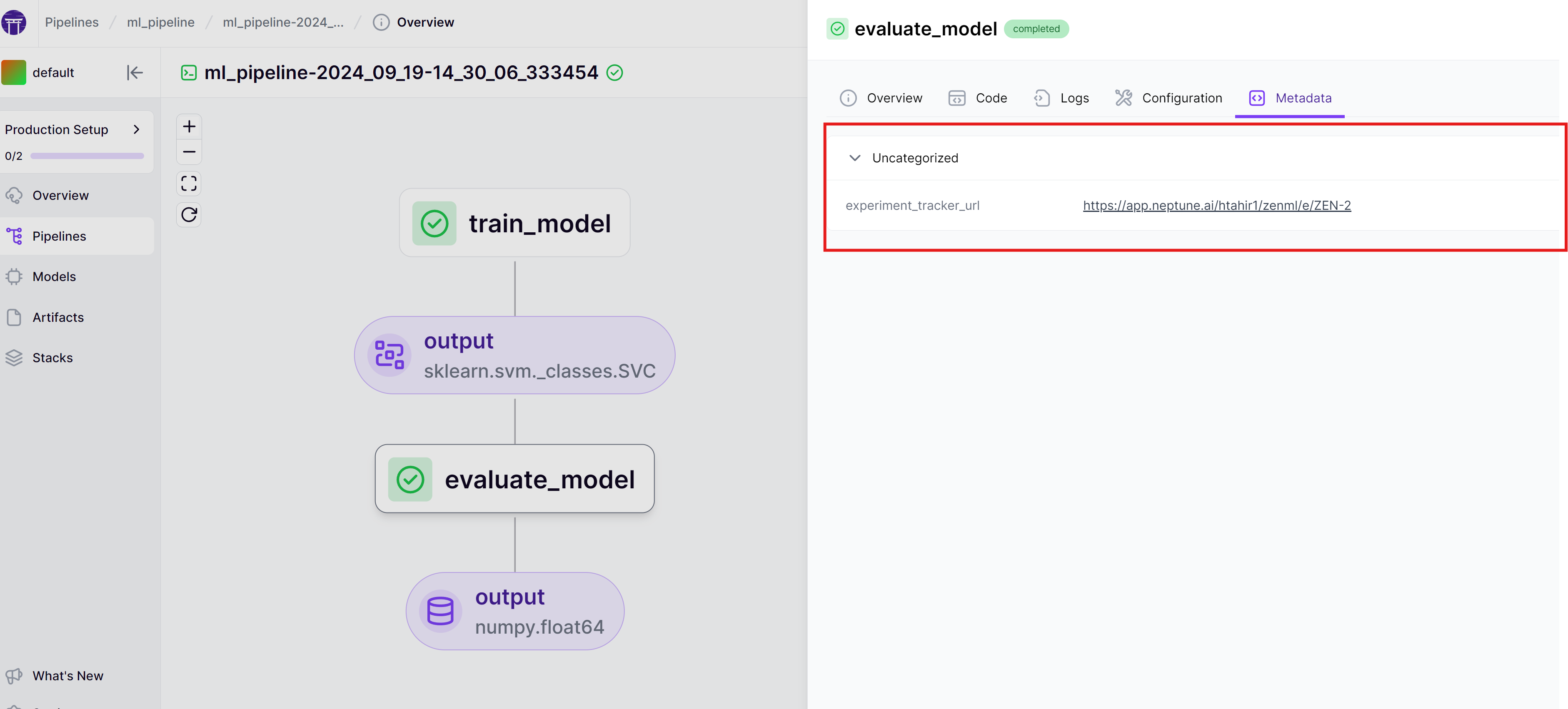Go to ml_pipeline breadcrumb link

click(161, 22)
